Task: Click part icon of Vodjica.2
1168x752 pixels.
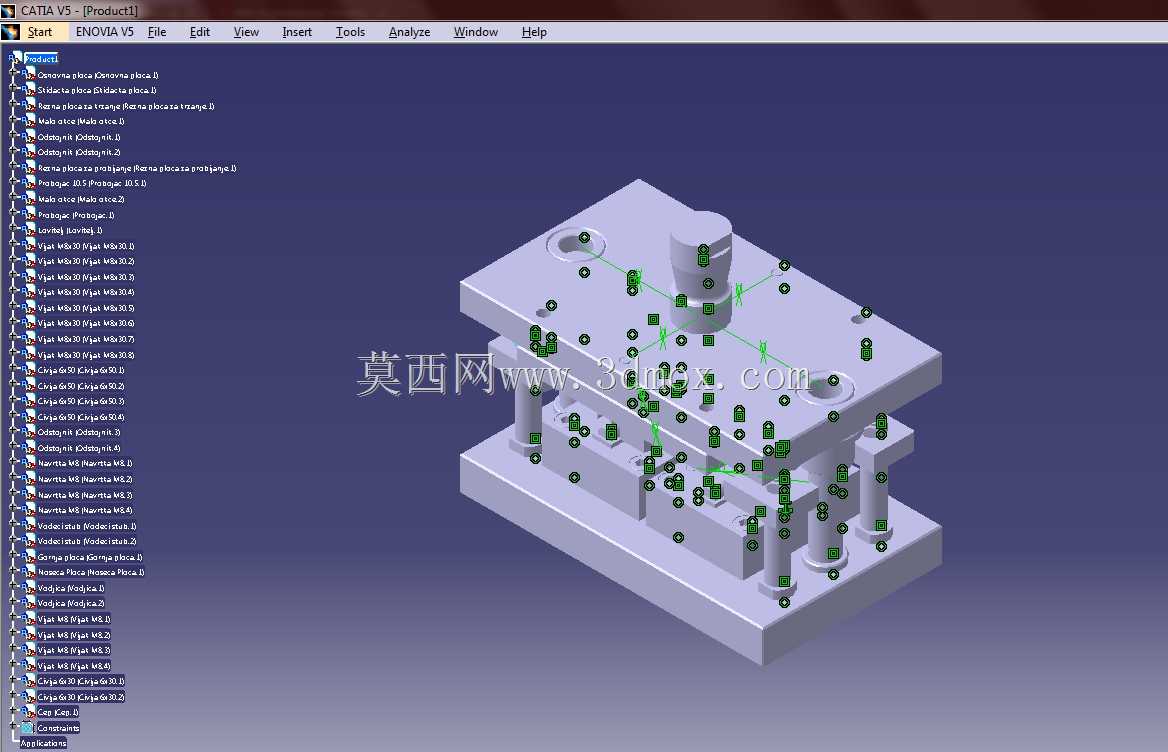Action: [28, 602]
